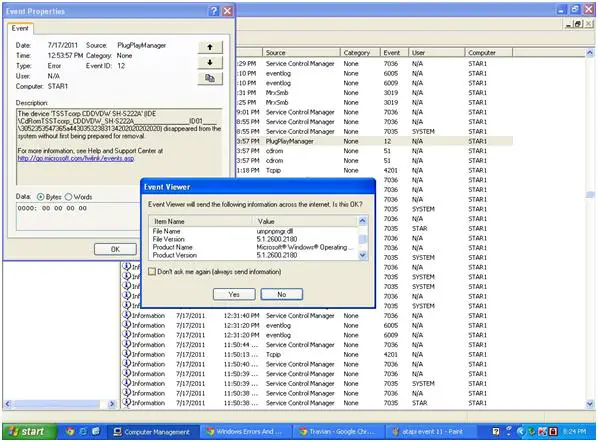This screenshot has width=598, height=442.
Task: Open the go.microsoft.com fwlink events link
Action: (x=76, y=158)
